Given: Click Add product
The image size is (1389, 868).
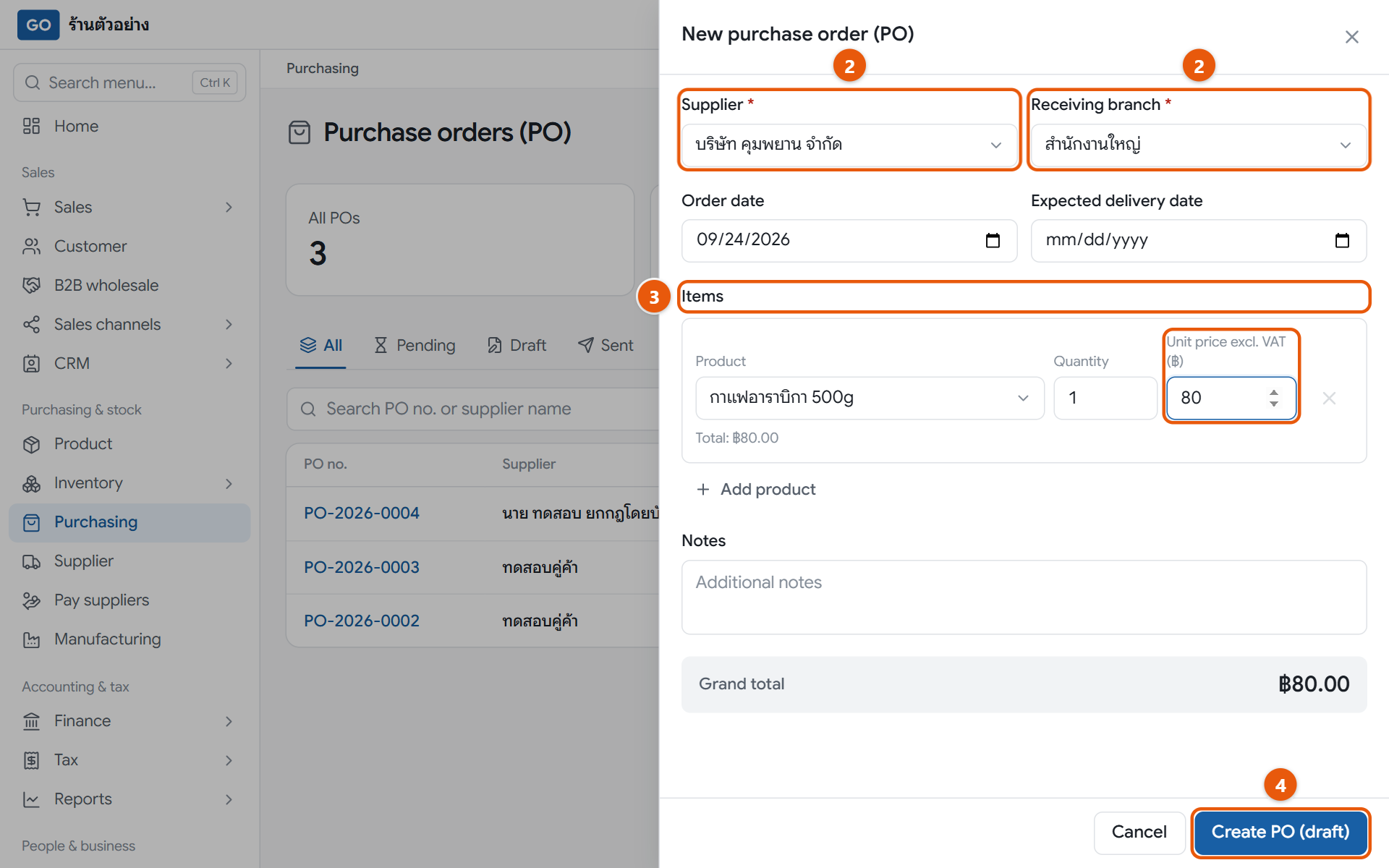Looking at the screenshot, I should [x=755, y=490].
